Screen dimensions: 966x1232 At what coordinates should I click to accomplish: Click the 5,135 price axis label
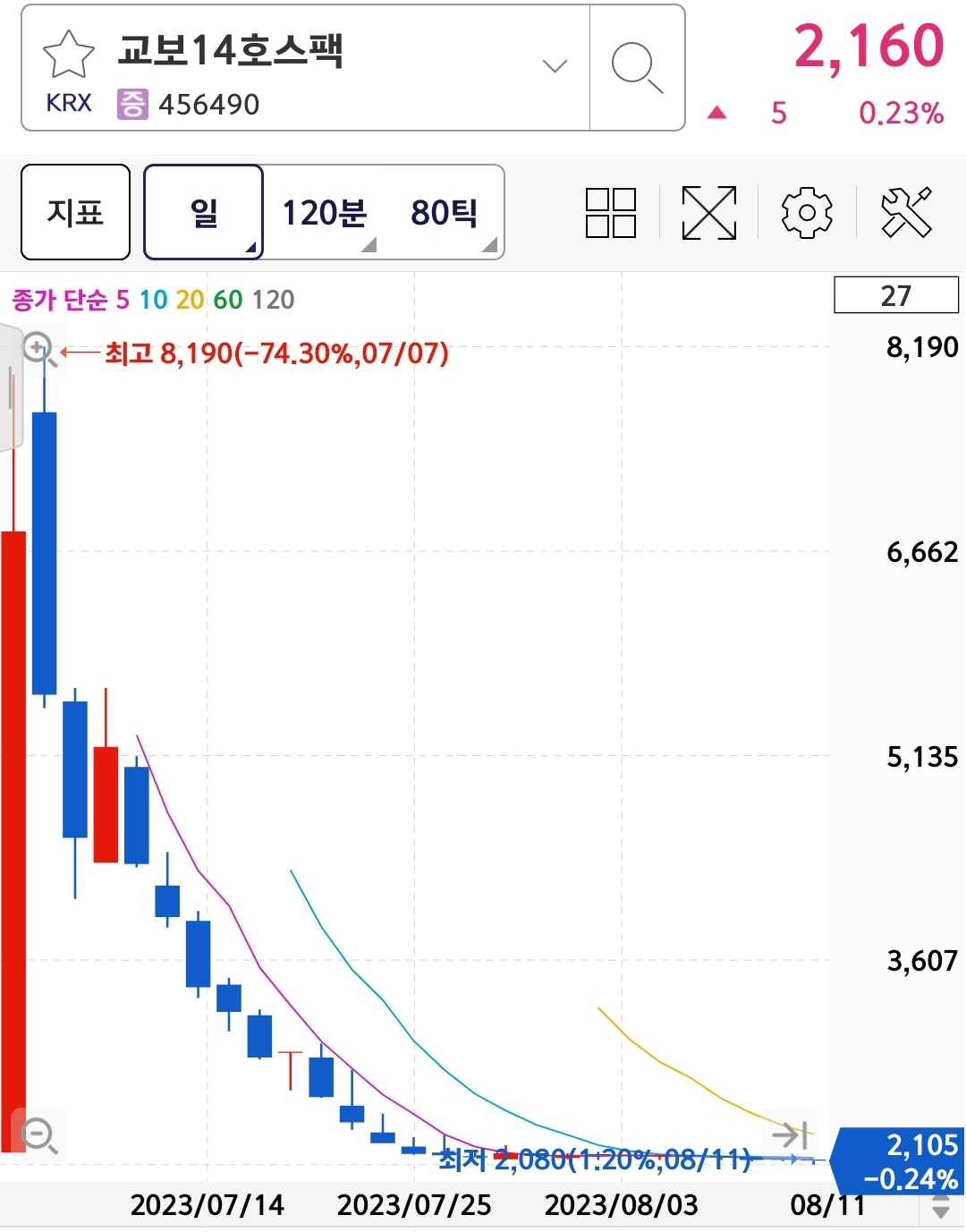pyautogui.click(x=922, y=757)
